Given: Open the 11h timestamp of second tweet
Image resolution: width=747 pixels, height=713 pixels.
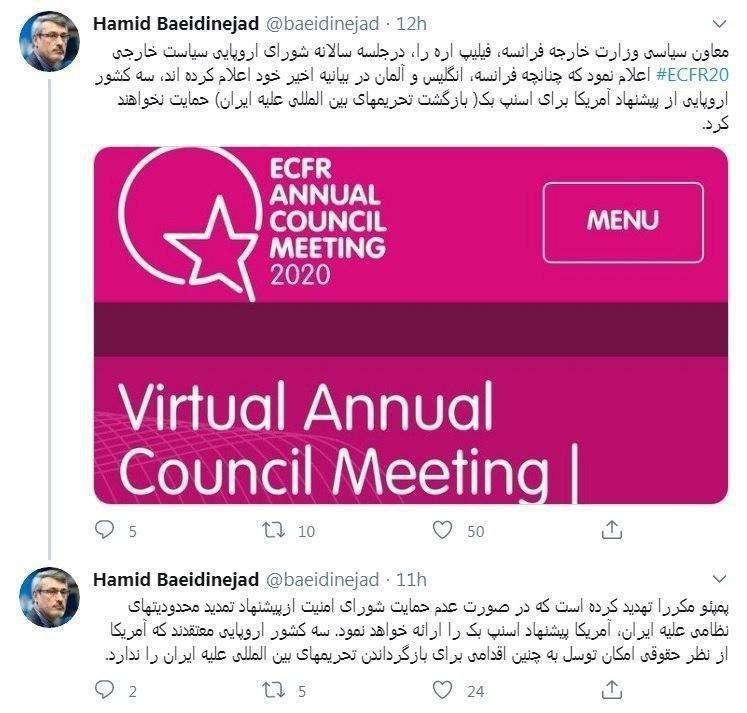Looking at the screenshot, I should [411, 580].
